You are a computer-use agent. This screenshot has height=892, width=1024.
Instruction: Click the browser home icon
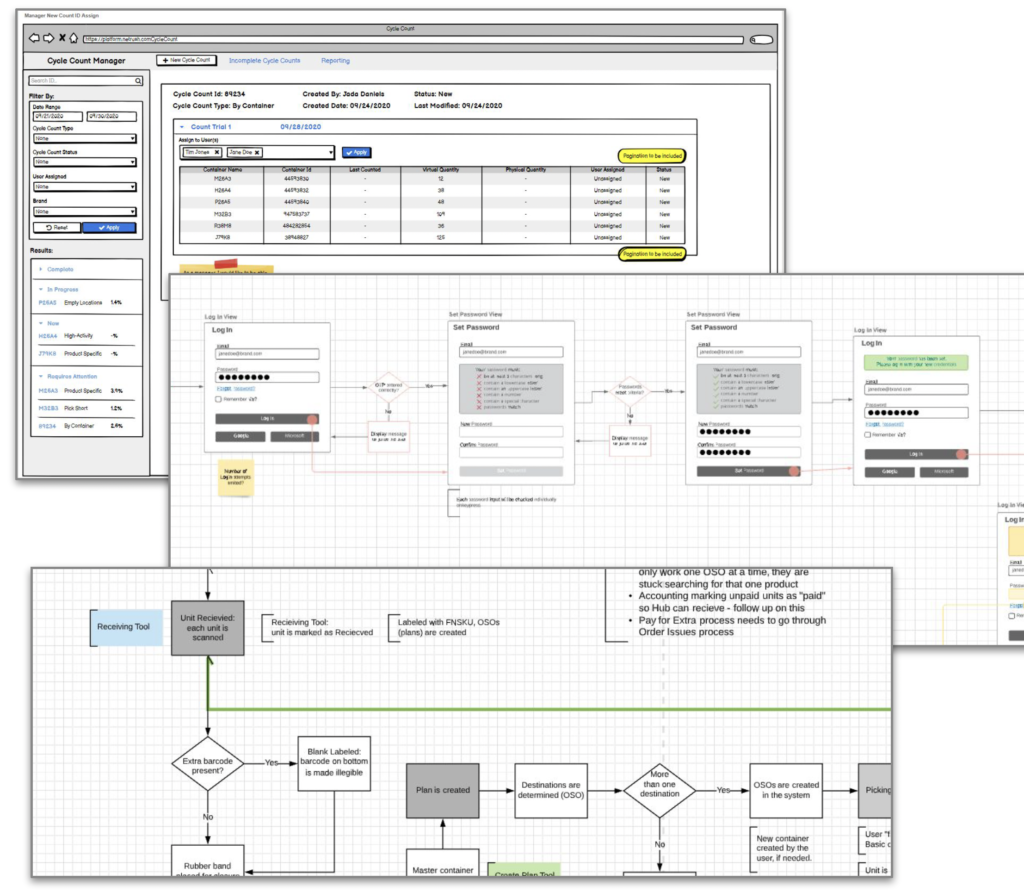tap(73, 39)
